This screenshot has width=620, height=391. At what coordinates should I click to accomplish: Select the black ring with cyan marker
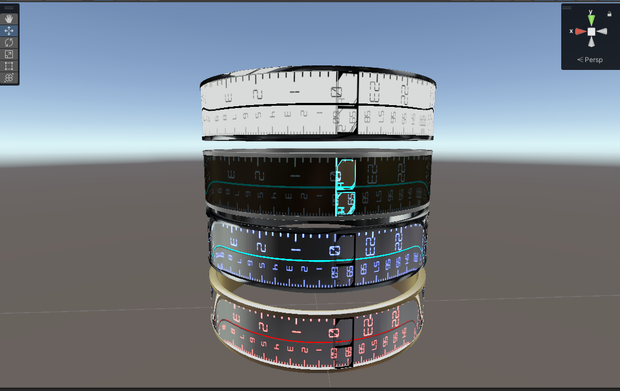click(x=317, y=183)
